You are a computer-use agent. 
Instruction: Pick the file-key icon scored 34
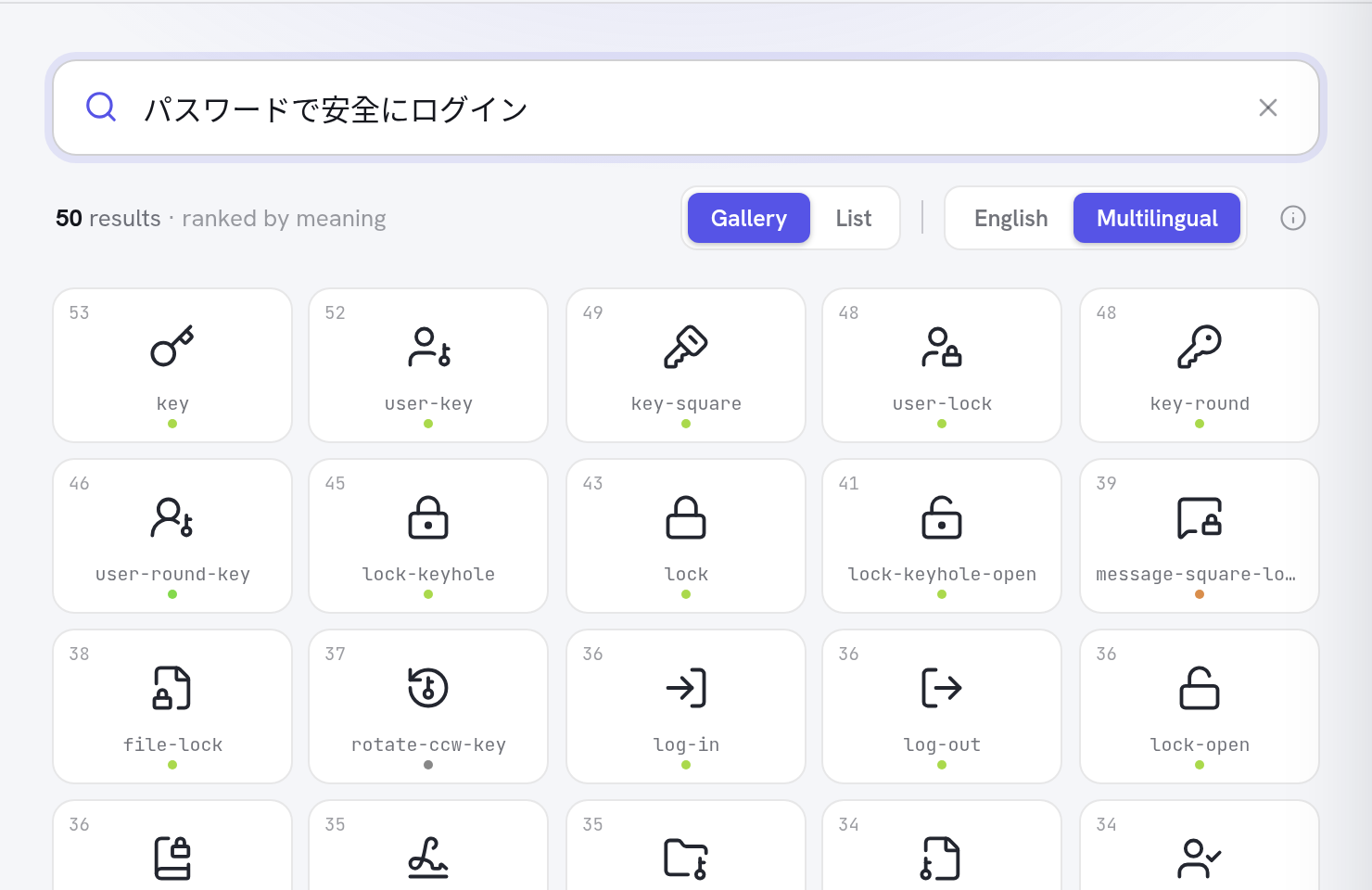942,845
